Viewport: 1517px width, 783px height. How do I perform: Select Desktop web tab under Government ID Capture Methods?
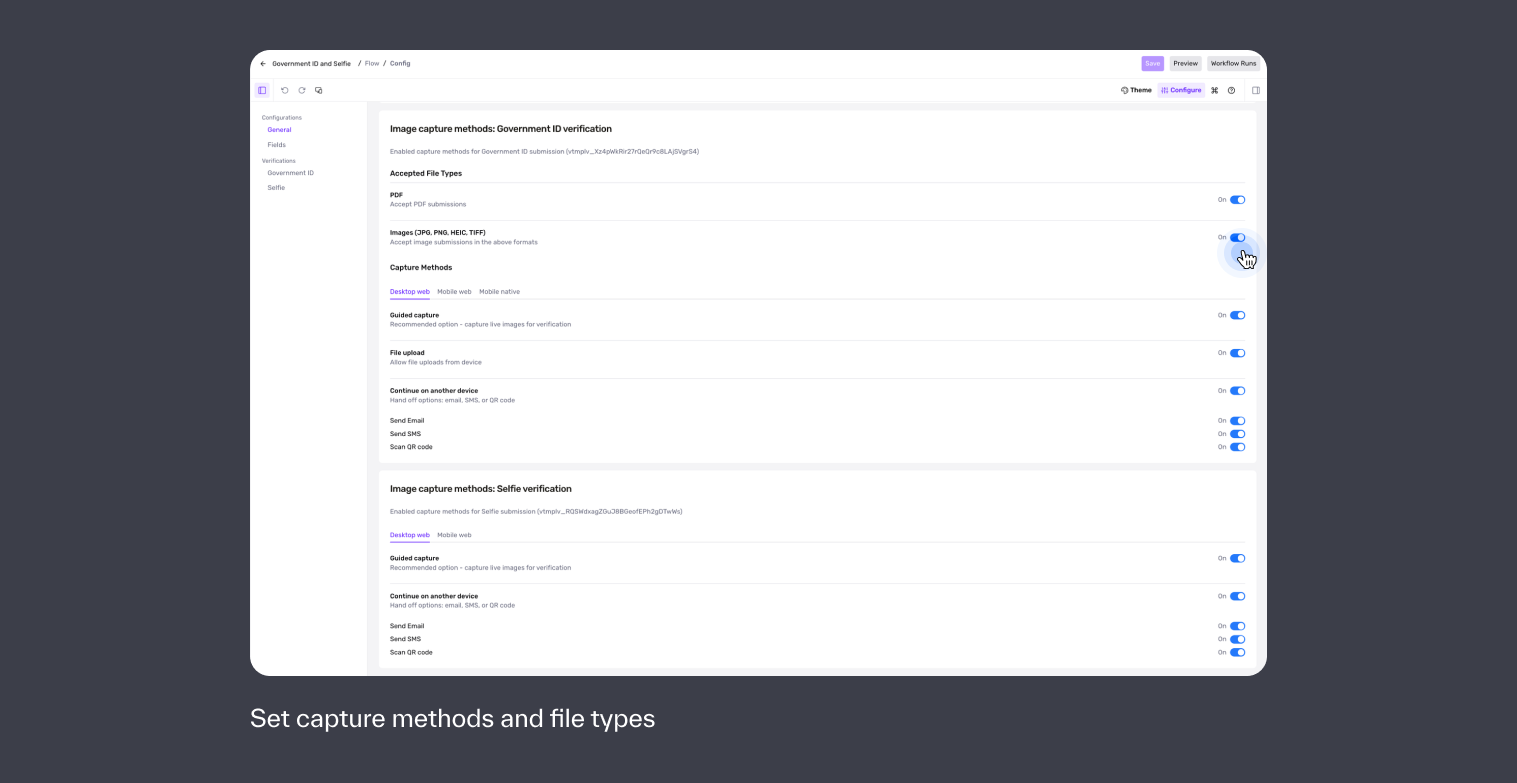410,292
